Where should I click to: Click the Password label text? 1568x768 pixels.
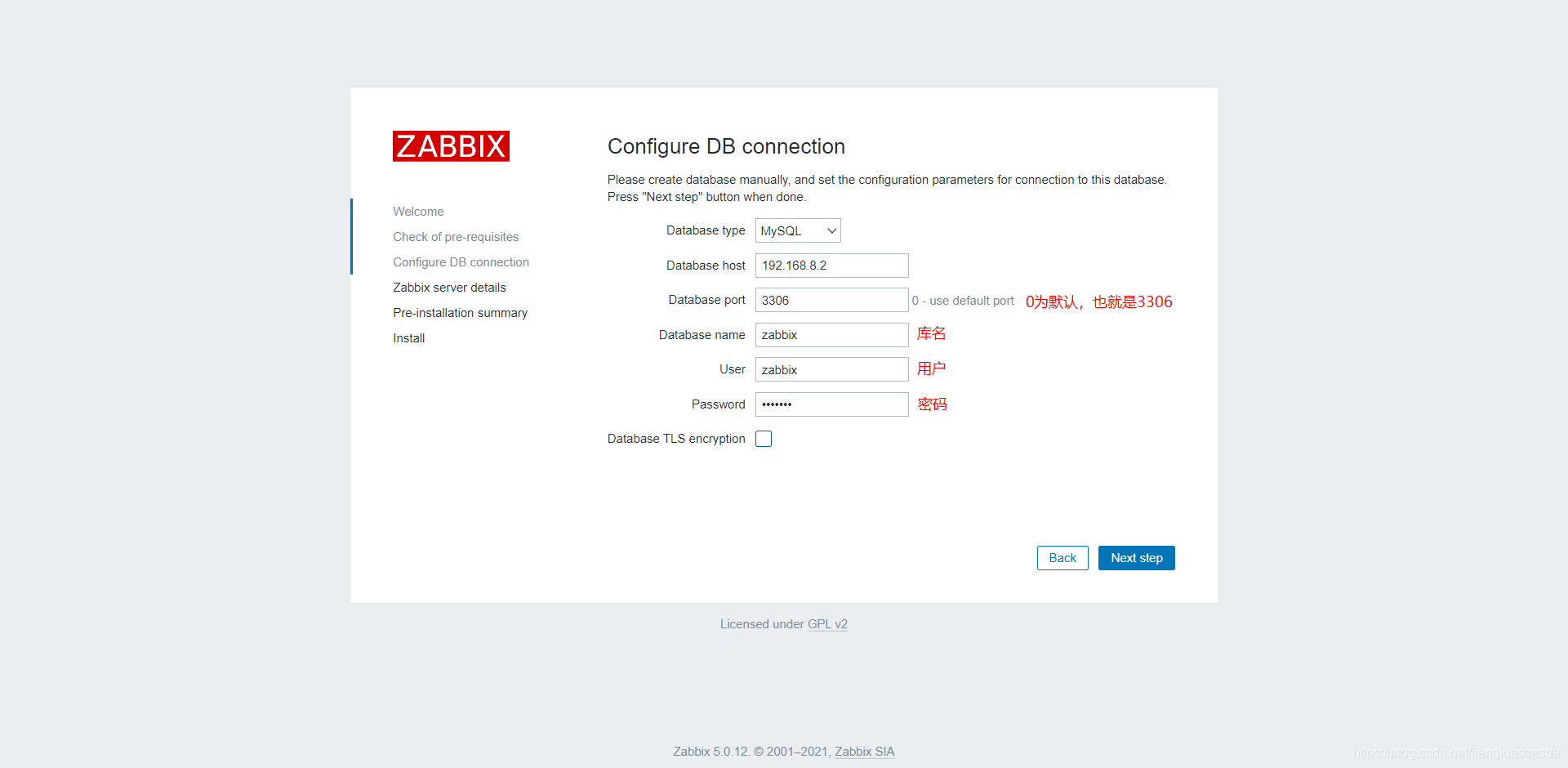point(718,404)
